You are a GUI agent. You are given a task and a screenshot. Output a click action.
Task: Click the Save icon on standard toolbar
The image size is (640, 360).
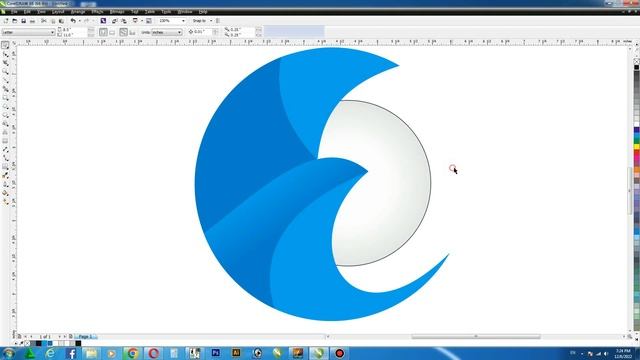pyautogui.click(x=24, y=21)
